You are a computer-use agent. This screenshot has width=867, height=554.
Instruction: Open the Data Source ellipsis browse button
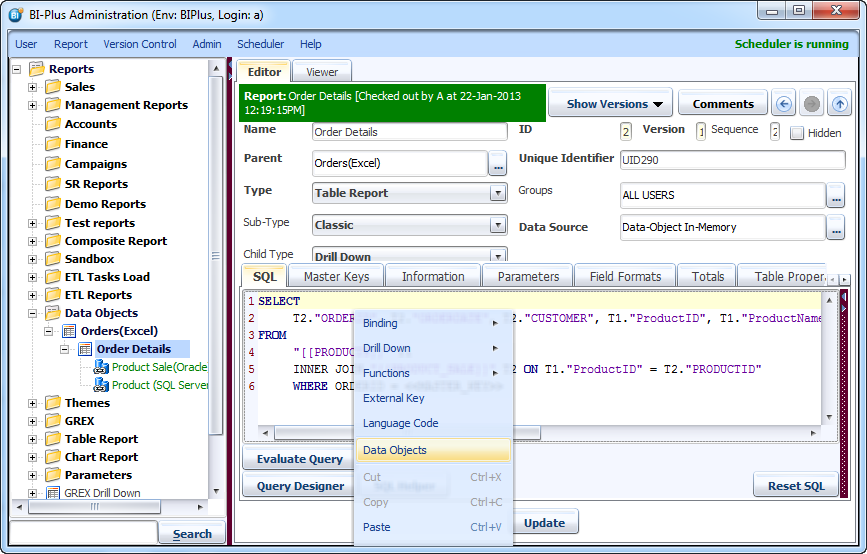[x=836, y=228]
